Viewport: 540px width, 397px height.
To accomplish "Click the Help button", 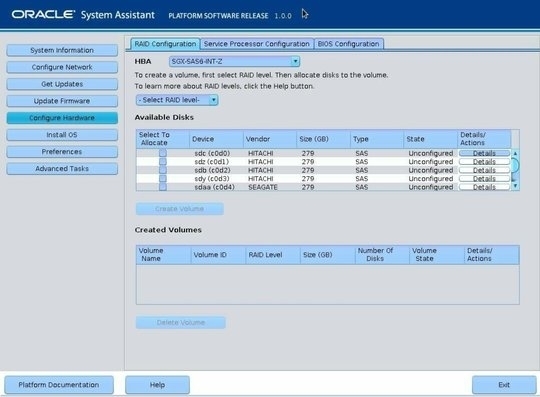I will click(157, 385).
